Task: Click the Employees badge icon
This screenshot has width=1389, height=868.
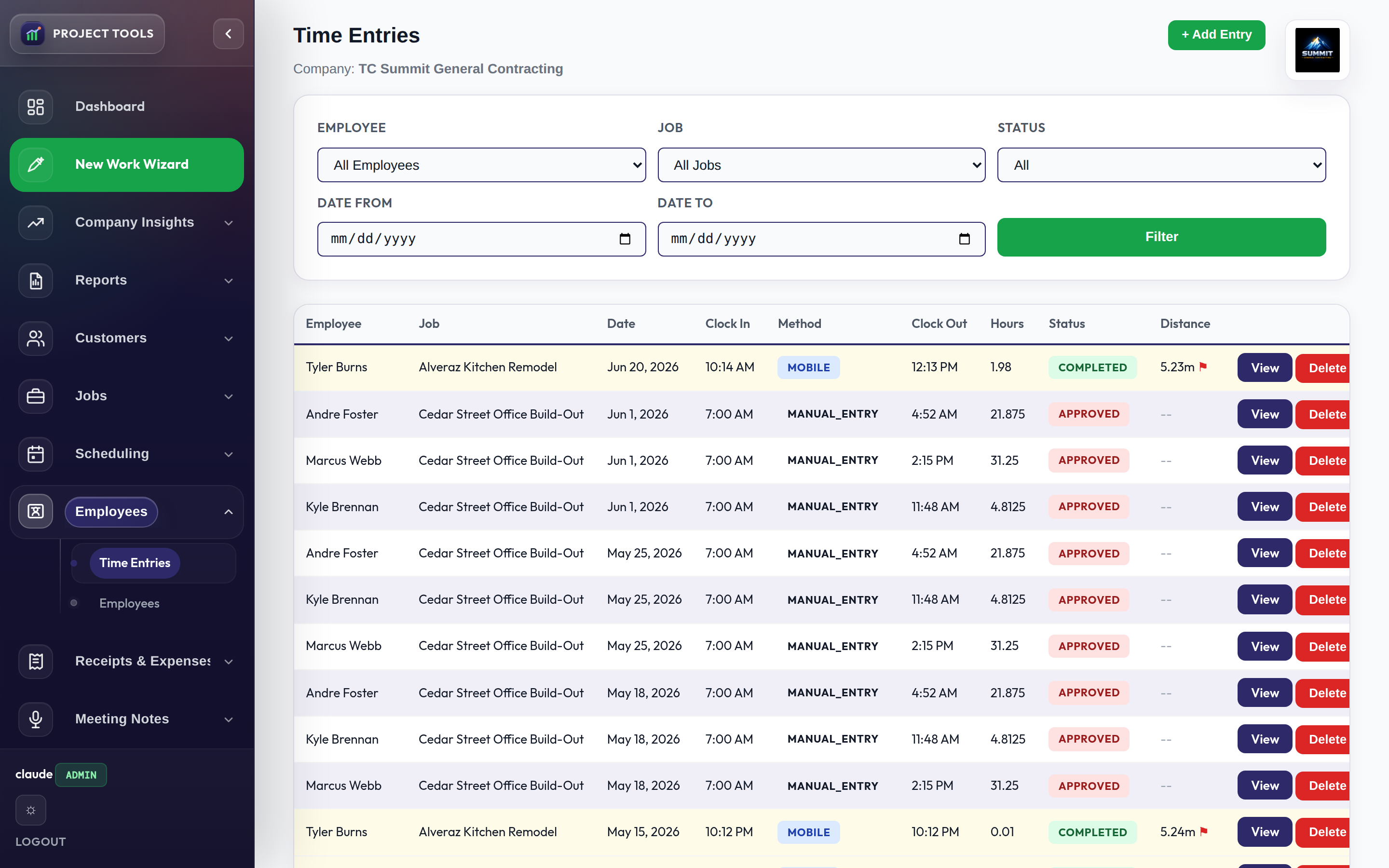Action: (36, 512)
